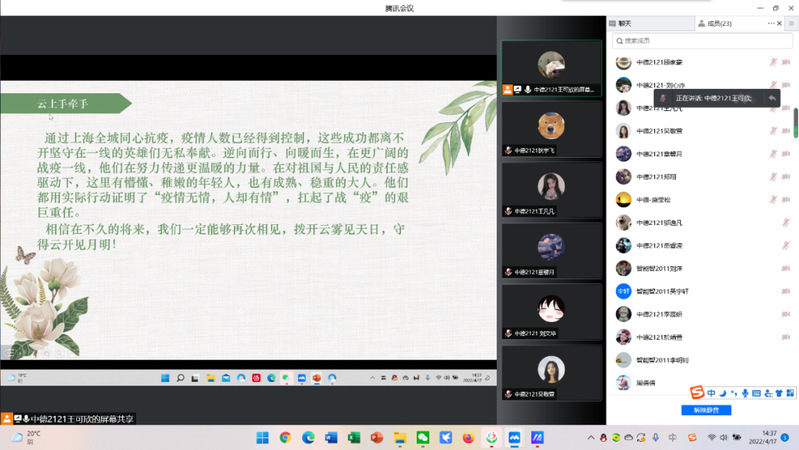Viewport: 799px width, 450px height.
Task: Click the arrow icon on the 正在讲话 popup
Action: pyautogui.click(x=772, y=98)
